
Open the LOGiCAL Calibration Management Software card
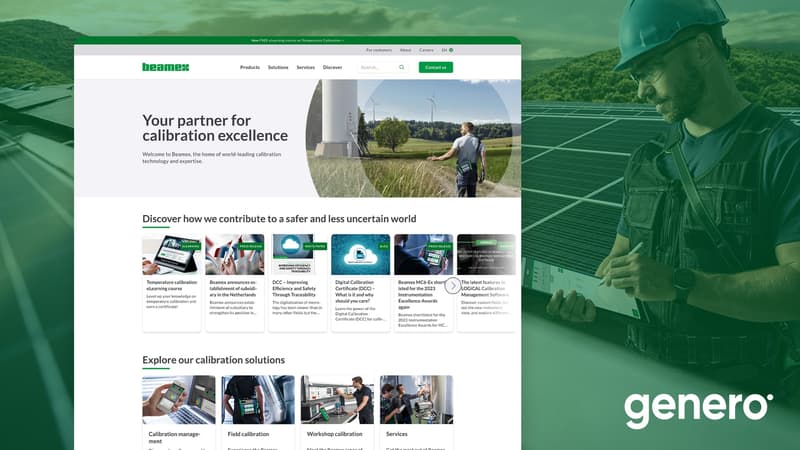coord(486,283)
